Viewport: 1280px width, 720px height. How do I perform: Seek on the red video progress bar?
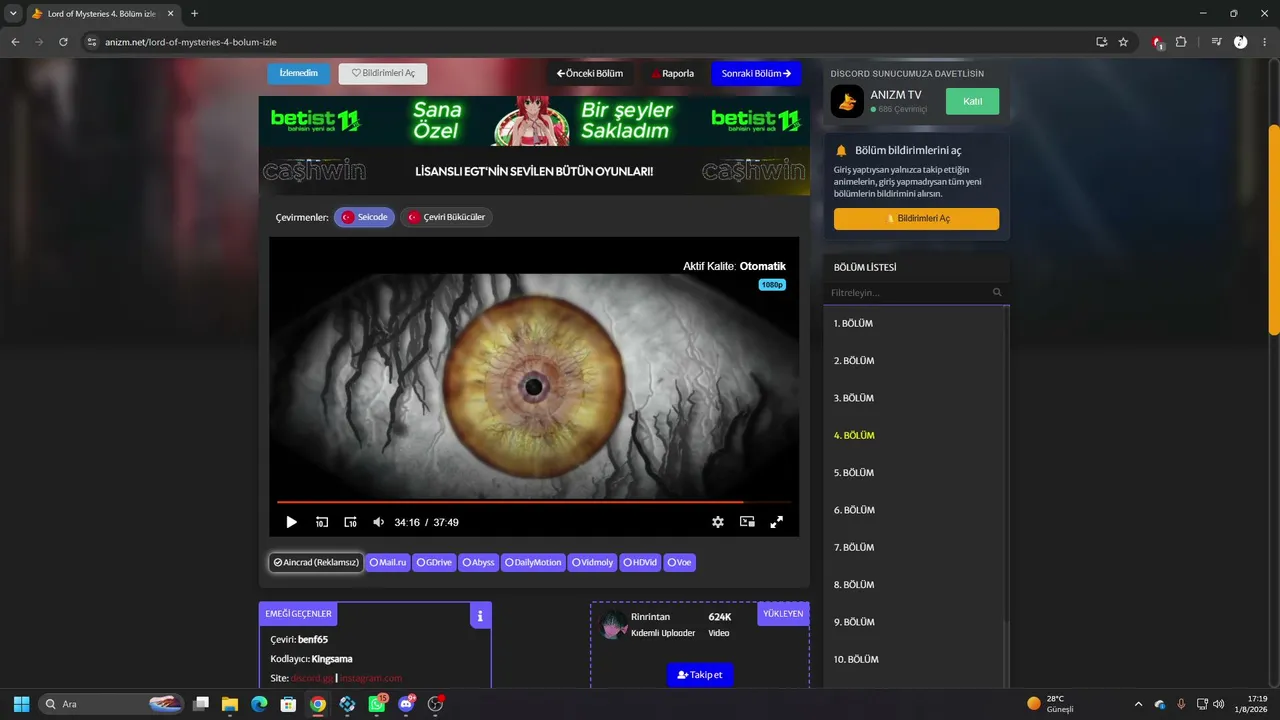534,502
